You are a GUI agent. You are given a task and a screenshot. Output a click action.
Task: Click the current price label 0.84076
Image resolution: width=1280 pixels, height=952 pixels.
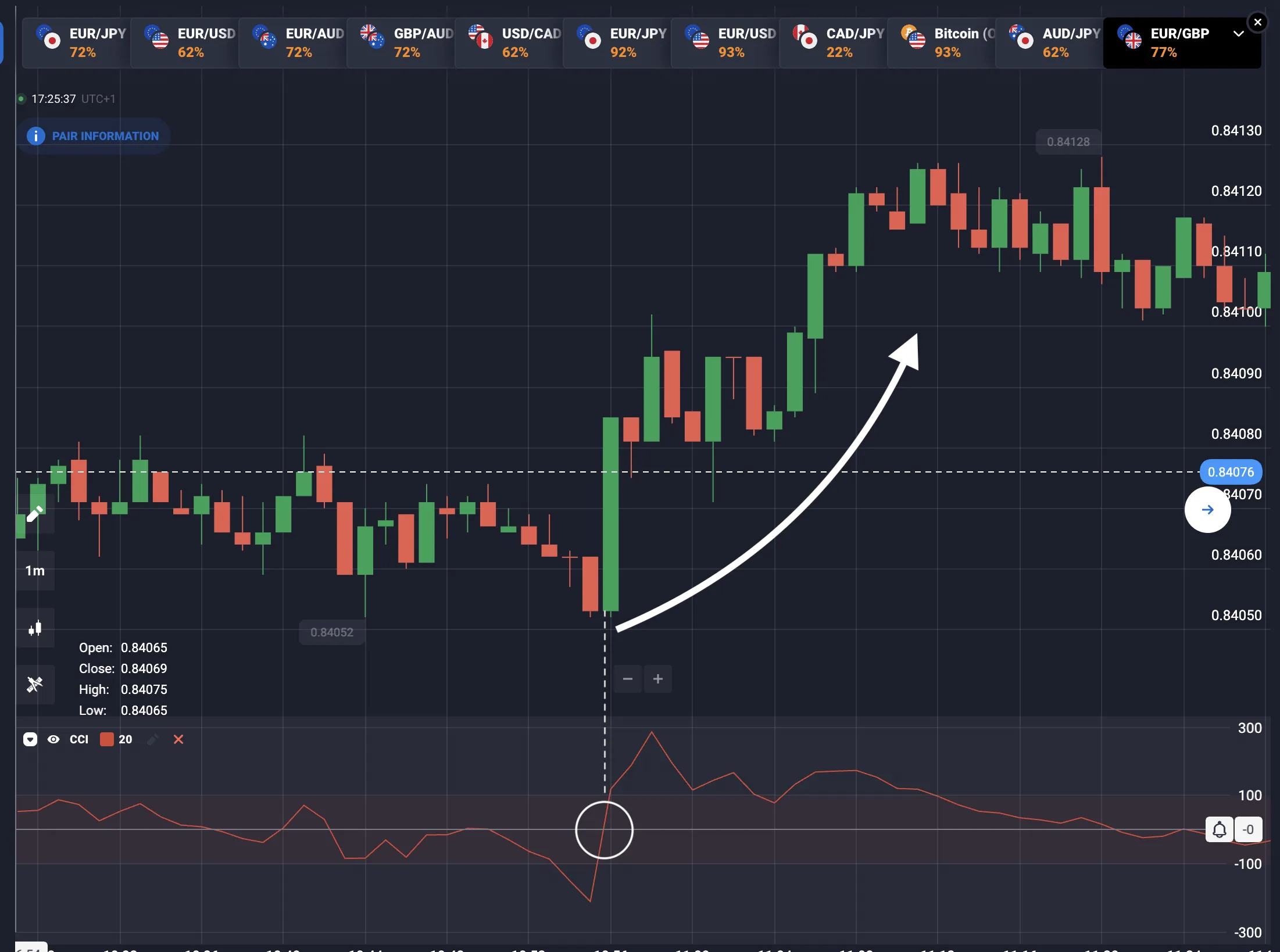pyautogui.click(x=1231, y=472)
